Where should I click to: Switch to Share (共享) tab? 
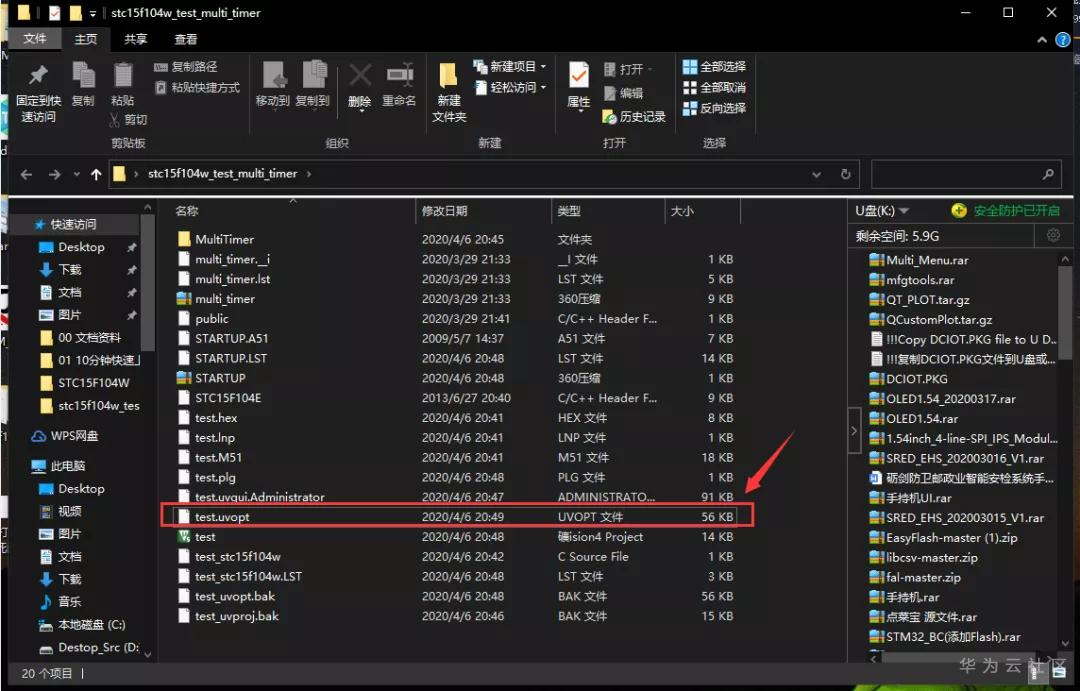pos(136,39)
